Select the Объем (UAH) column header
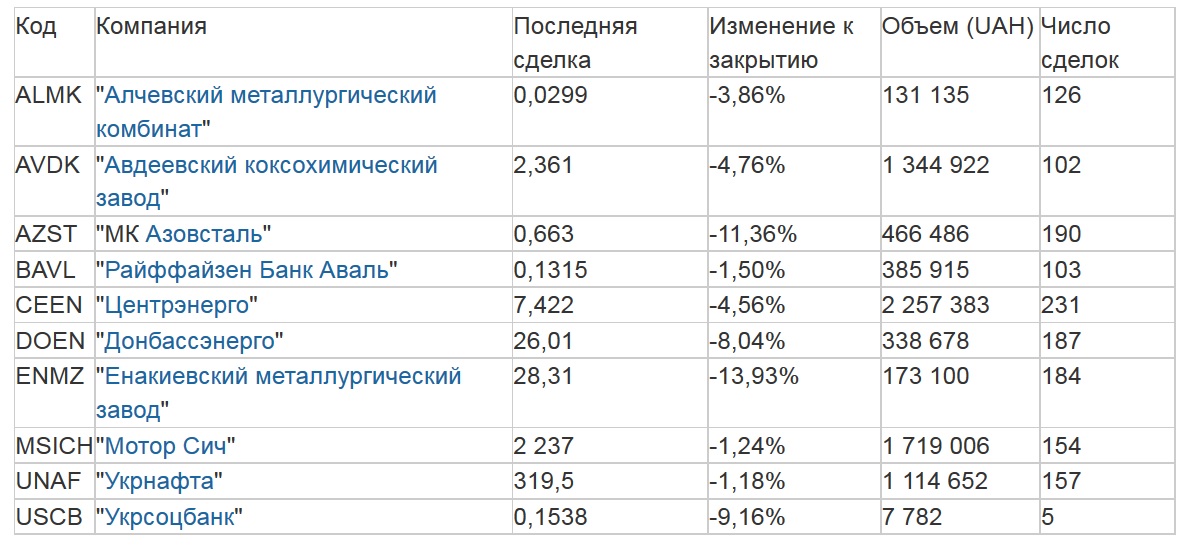This screenshot has height=545, width=1185. coord(957,27)
